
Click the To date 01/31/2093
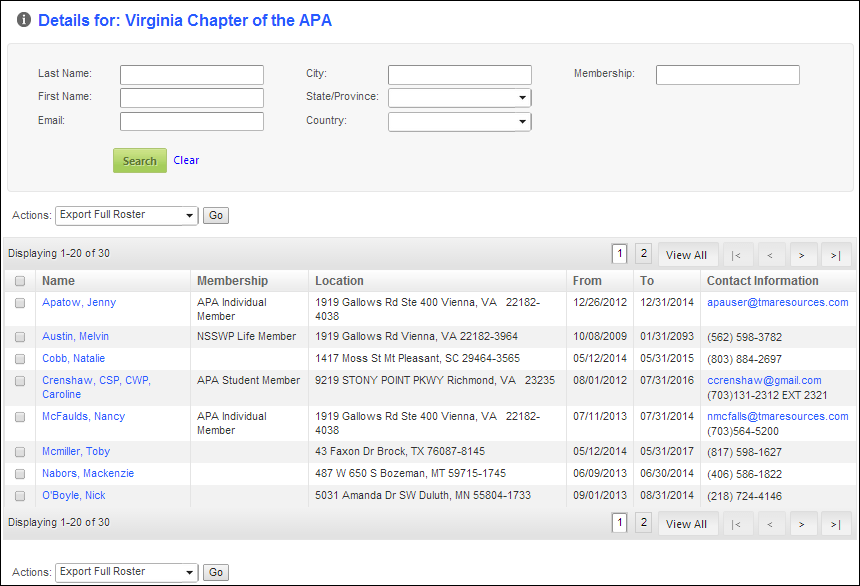pos(667,336)
